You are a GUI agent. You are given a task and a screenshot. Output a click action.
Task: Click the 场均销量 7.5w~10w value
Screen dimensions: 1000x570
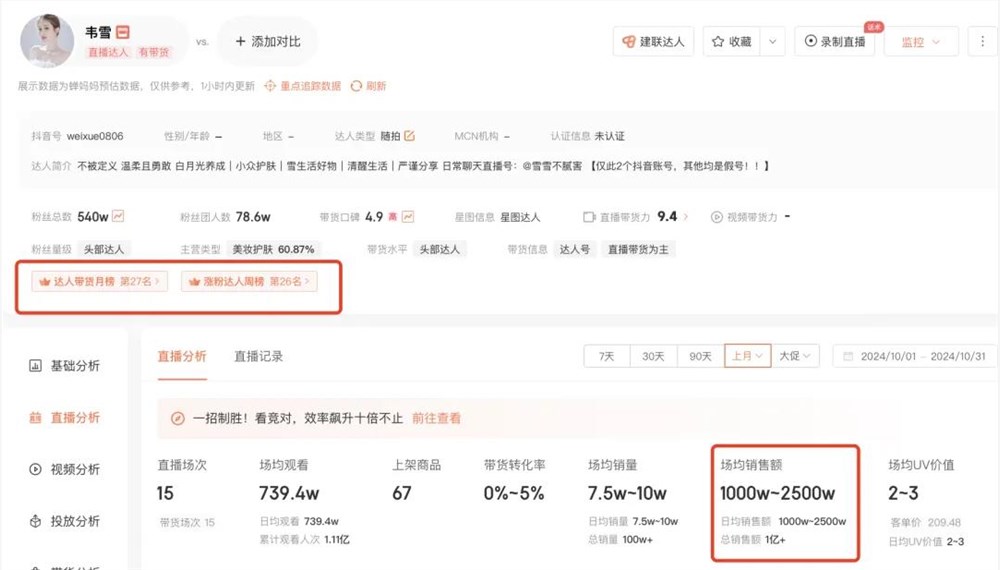(x=627, y=493)
